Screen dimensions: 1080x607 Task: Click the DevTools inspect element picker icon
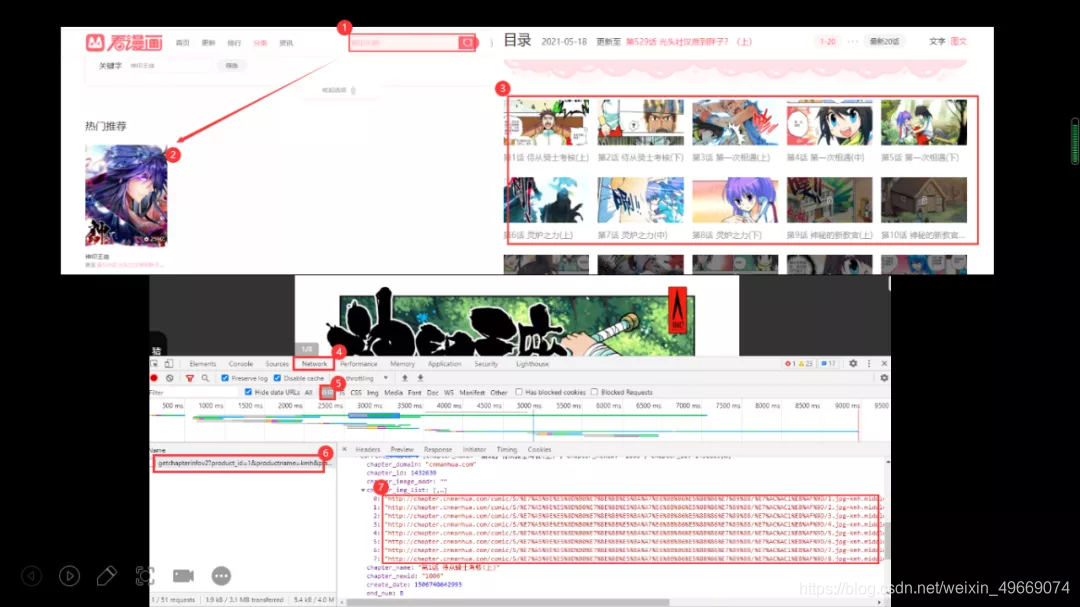(155, 364)
